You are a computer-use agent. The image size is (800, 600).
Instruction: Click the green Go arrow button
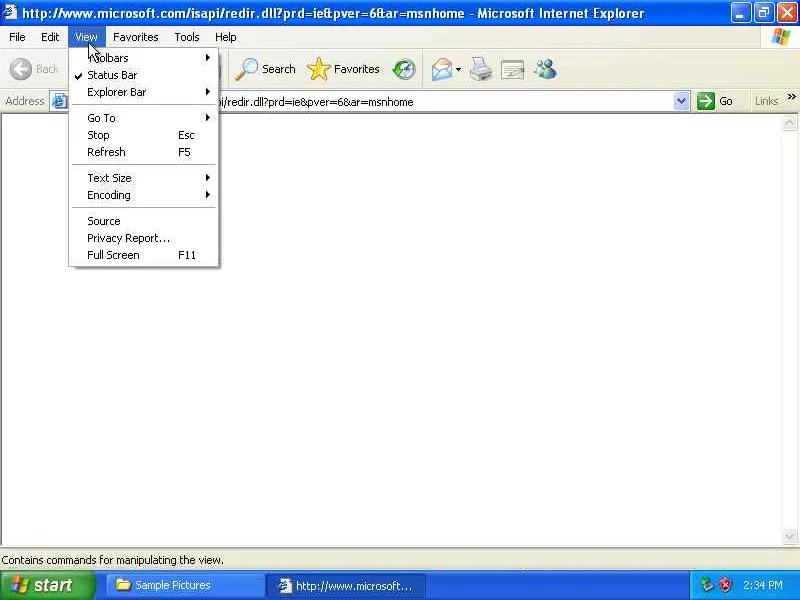click(706, 101)
